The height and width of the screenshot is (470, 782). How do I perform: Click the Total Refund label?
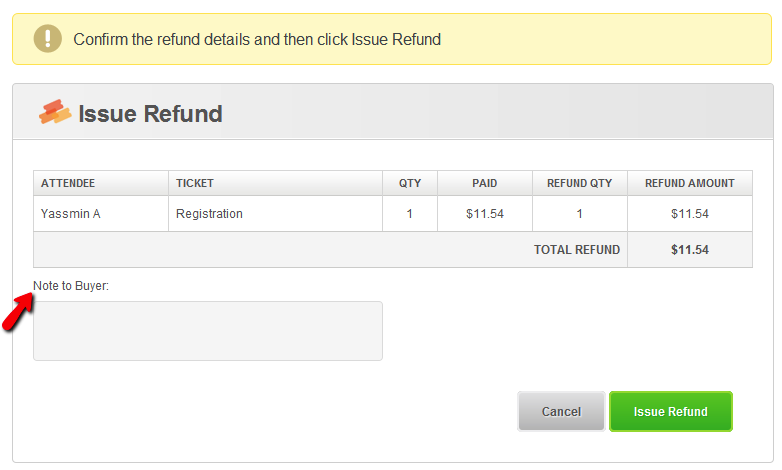pyautogui.click(x=577, y=249)
